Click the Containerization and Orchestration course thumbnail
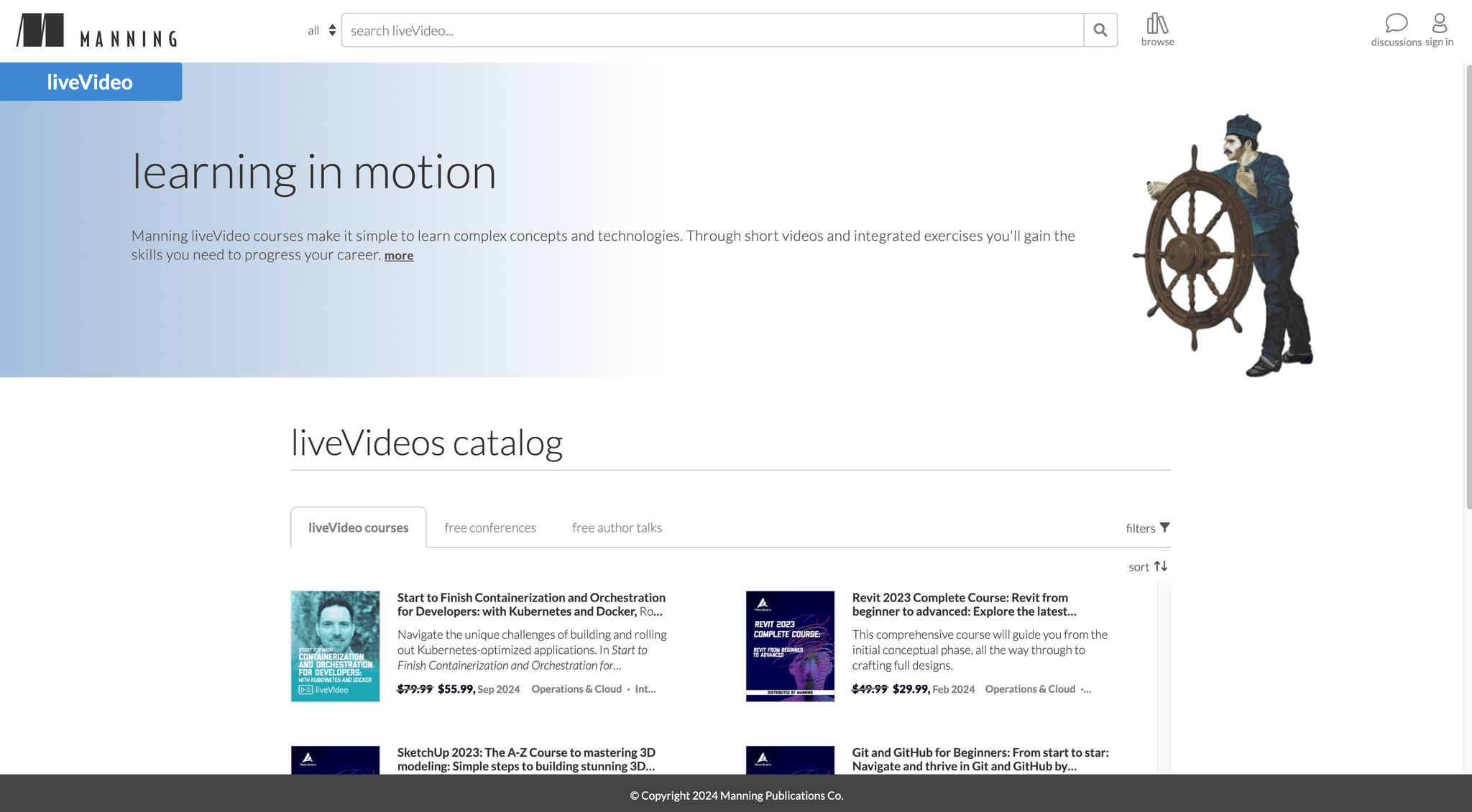The image size is (1472, 812). (x=335, y=646)
